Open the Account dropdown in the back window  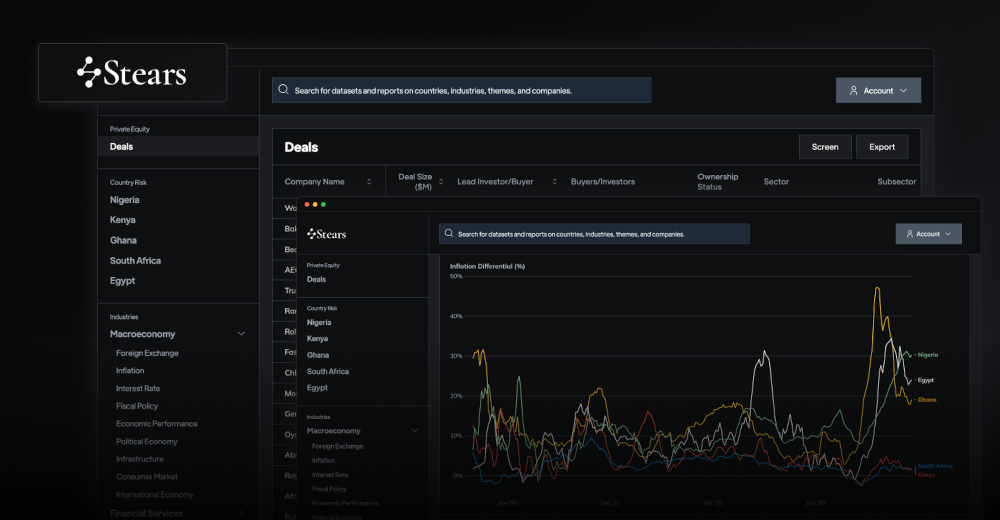(878, 91)
